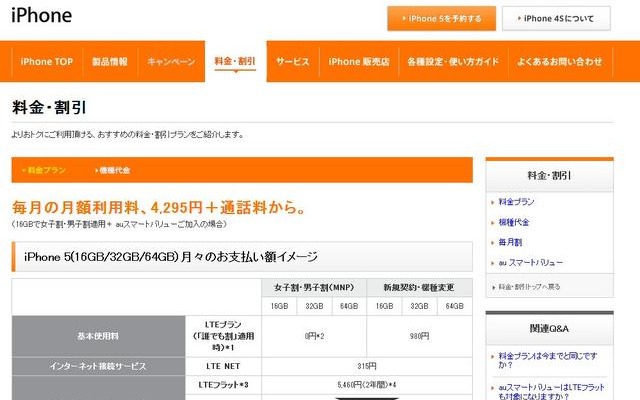Click the インターネット接続サービス row header
This screenshot has height=400, width=640.
coord(98,367)
